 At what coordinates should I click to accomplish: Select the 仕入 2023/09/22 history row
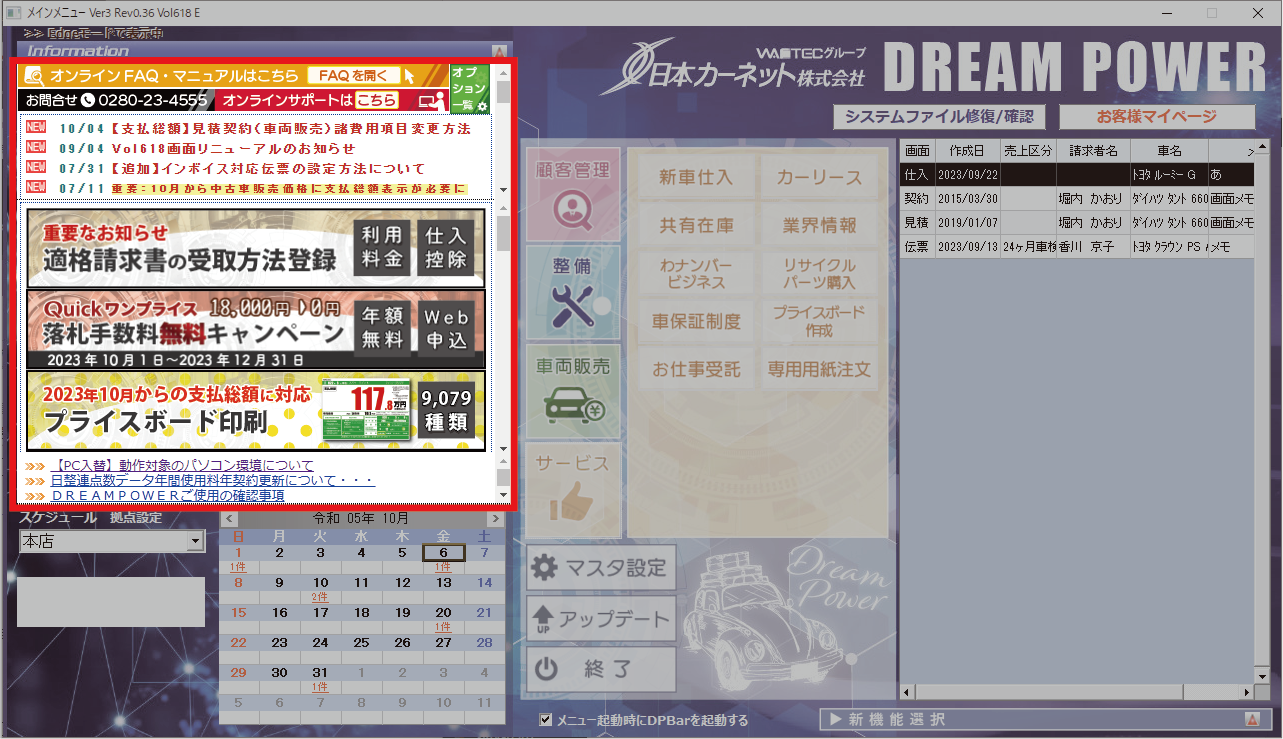[1077, 174]
